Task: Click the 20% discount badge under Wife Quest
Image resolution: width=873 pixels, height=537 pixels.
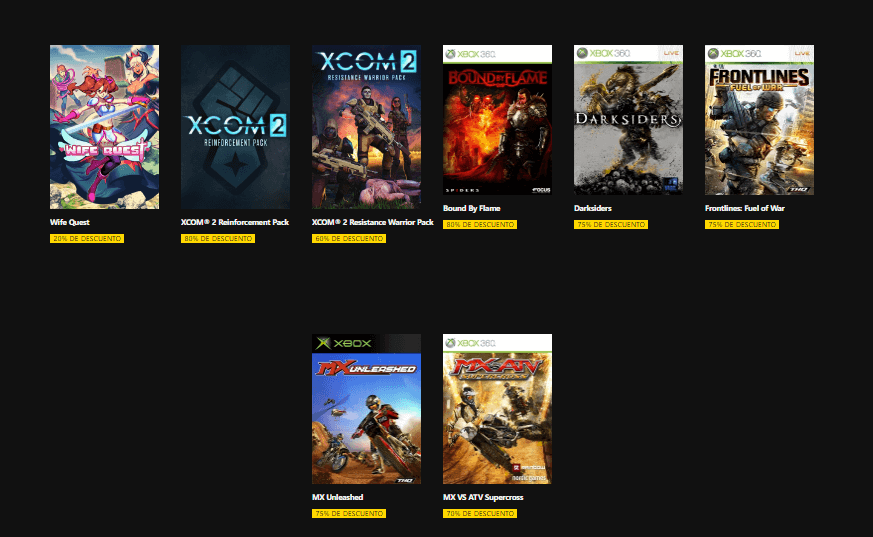Action: 87,238
